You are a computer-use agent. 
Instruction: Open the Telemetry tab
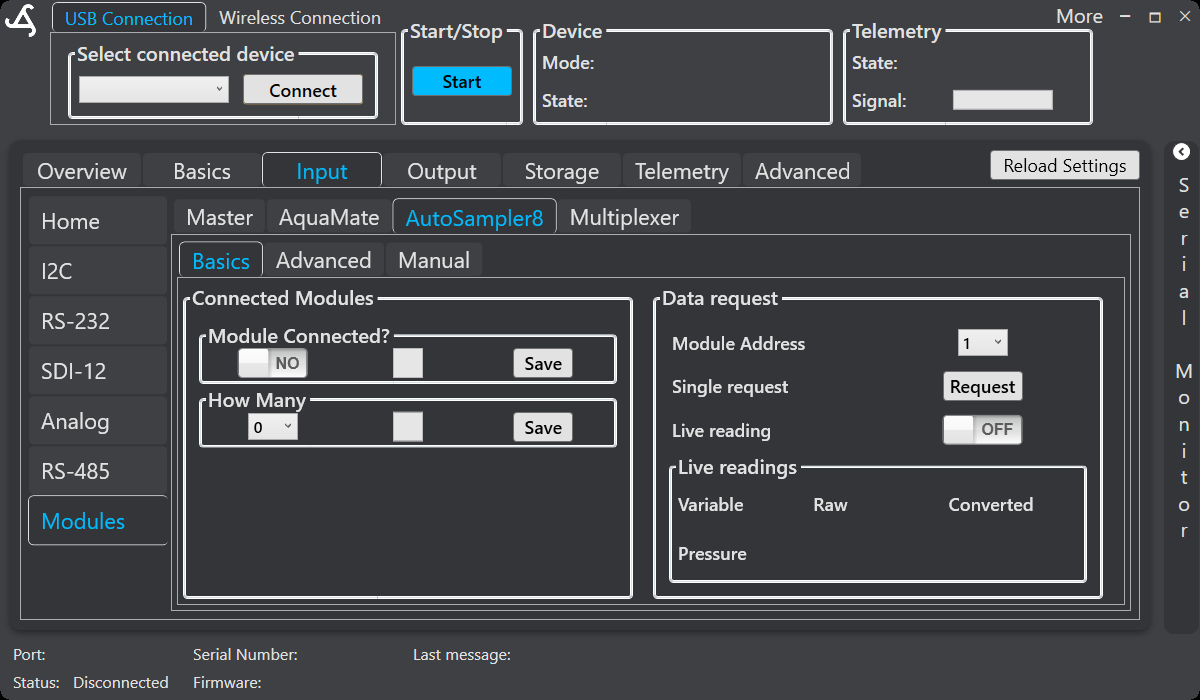pyautogui.click(x=682, y=171)
